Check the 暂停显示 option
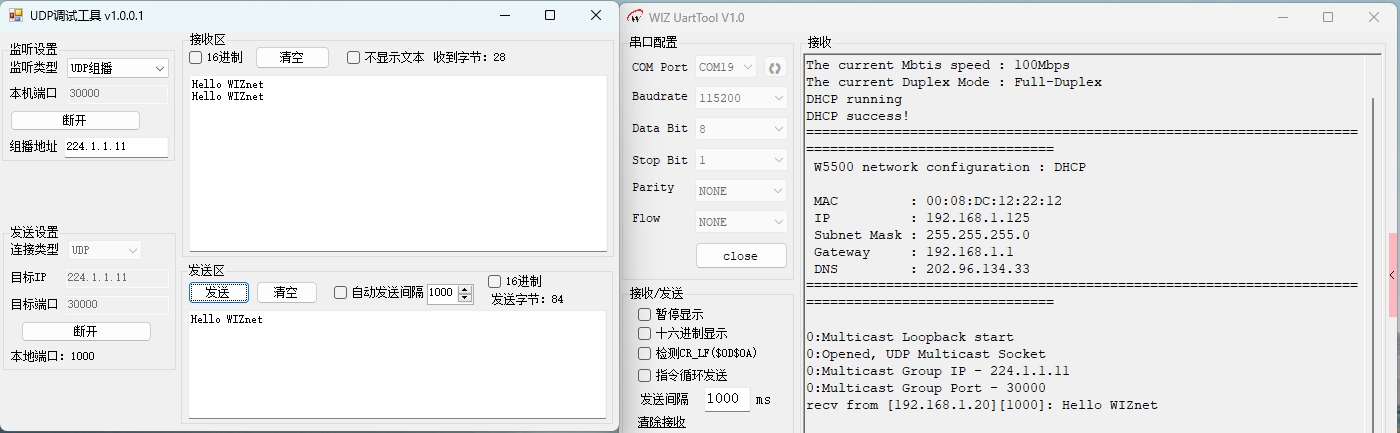The height and width of the screenshot is (433, 1400). [645, 314]
